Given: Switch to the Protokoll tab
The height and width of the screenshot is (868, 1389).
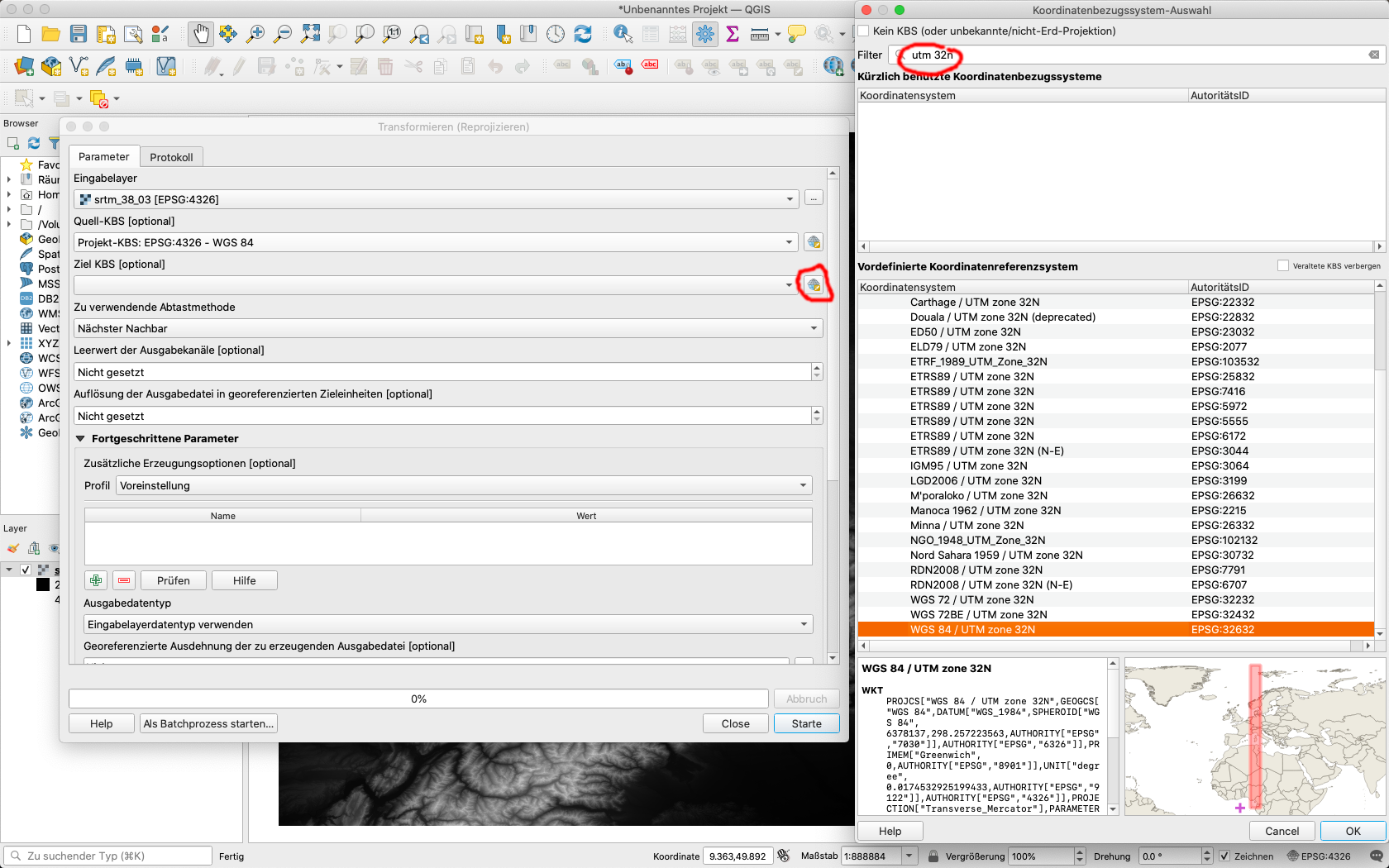Looking at the screenshot, I should click(171, 157).
